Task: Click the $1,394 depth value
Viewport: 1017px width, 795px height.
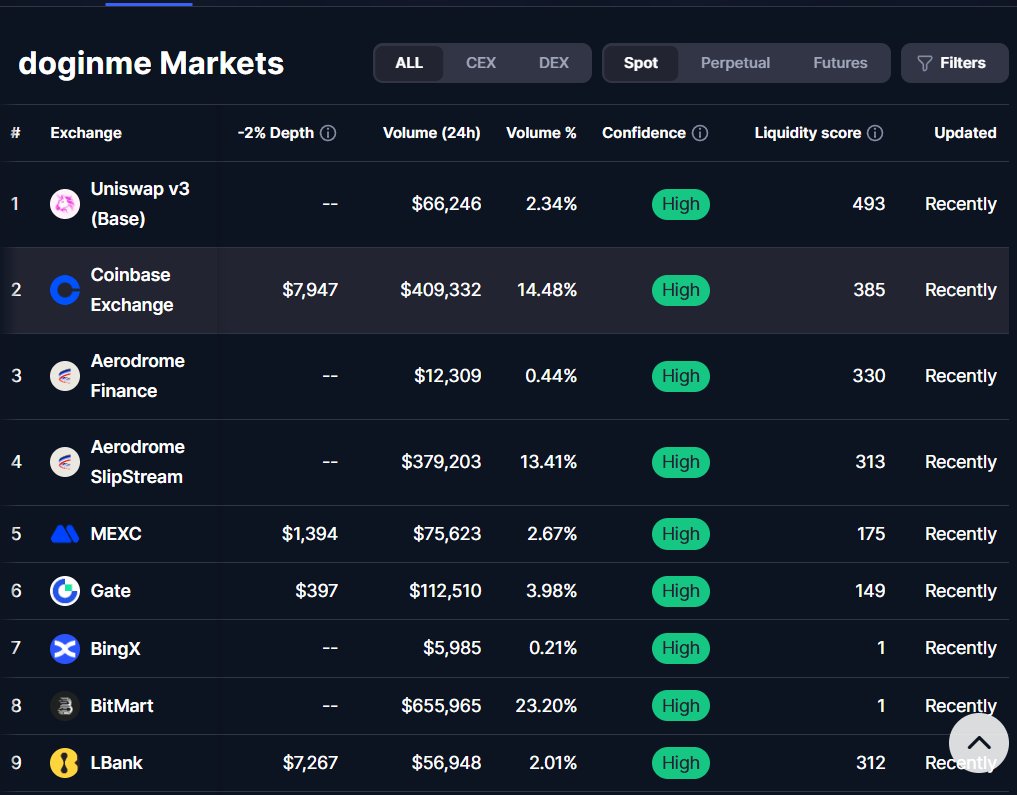Action: 309,534
